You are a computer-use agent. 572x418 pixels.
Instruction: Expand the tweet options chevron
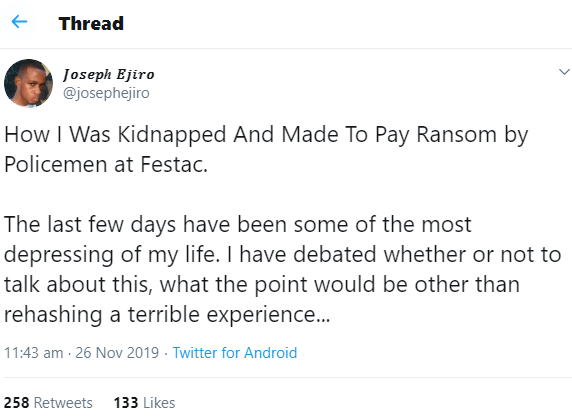coord(564,71)
